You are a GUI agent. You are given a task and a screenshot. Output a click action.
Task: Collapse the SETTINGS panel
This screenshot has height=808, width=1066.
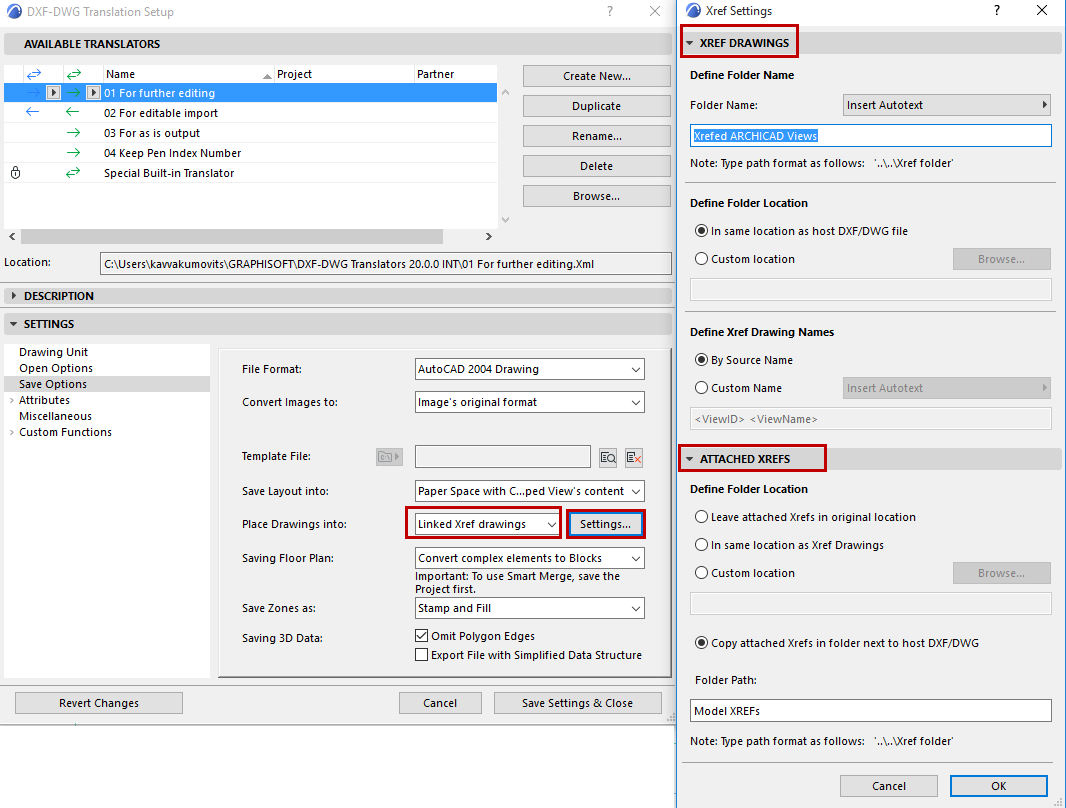(x=14, y=324)
